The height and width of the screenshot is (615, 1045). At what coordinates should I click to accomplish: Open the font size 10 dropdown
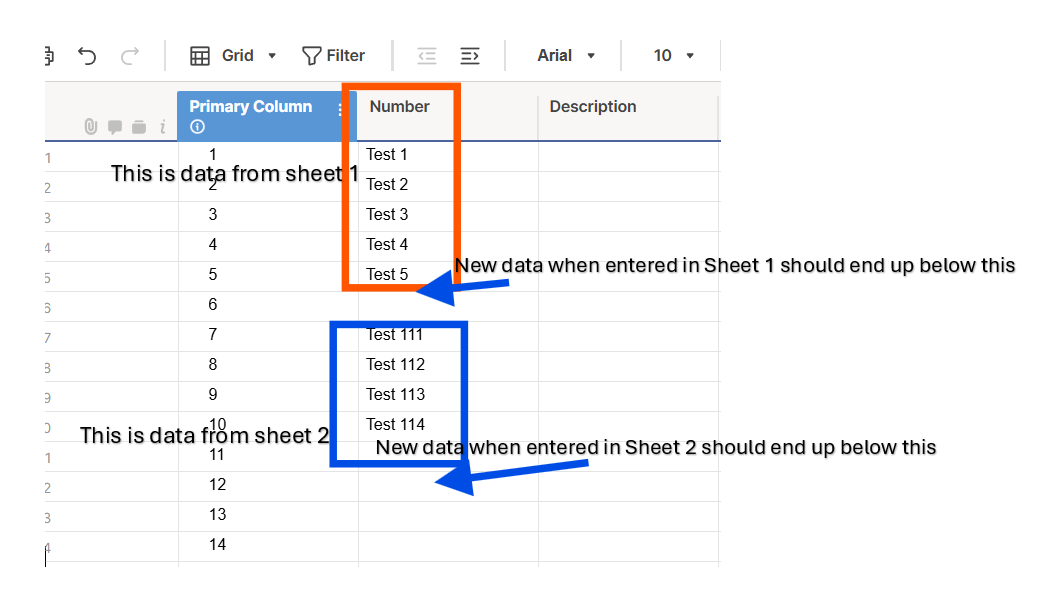point(673,56)
